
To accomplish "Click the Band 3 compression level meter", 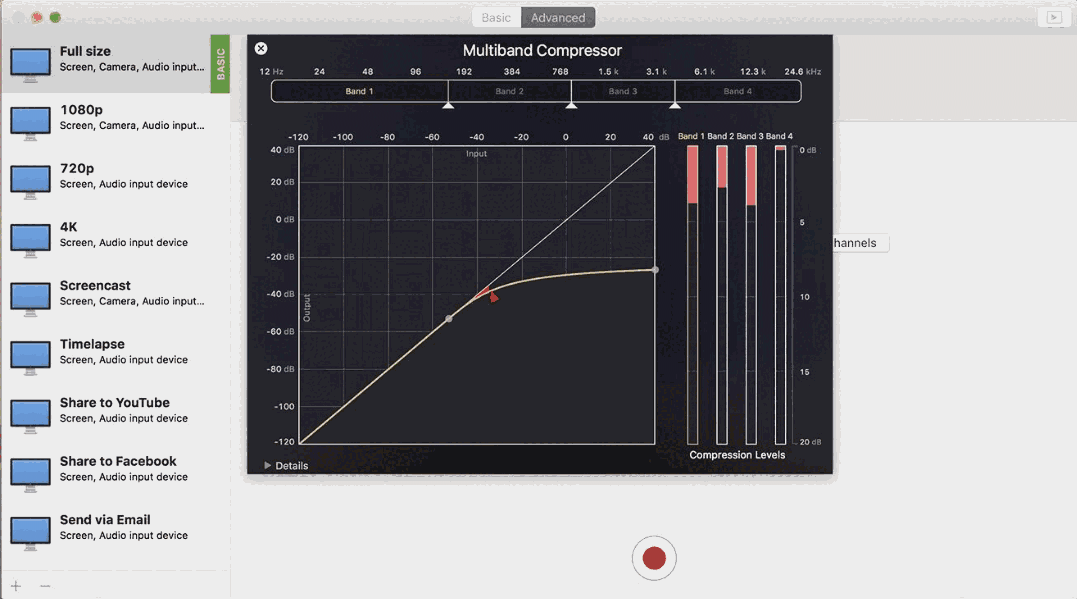I will pyautogui.click(x=751, y=295).
